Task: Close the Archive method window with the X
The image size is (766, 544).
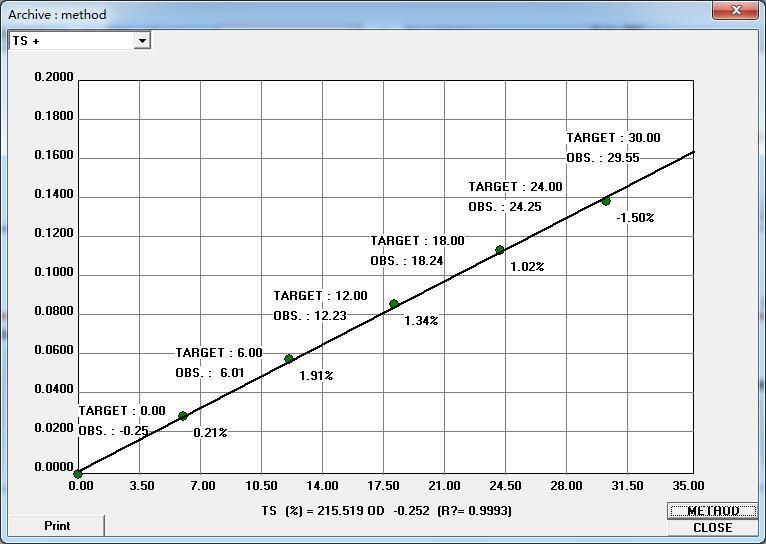Action: pos(738,10)
